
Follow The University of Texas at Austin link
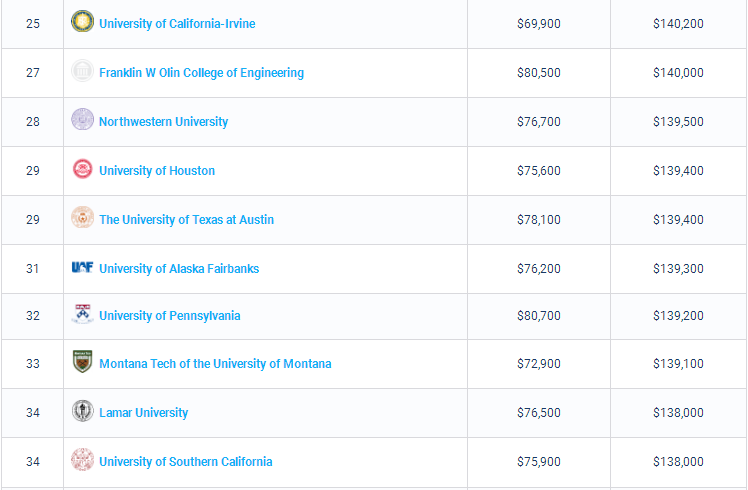click(x=186, y=220)
